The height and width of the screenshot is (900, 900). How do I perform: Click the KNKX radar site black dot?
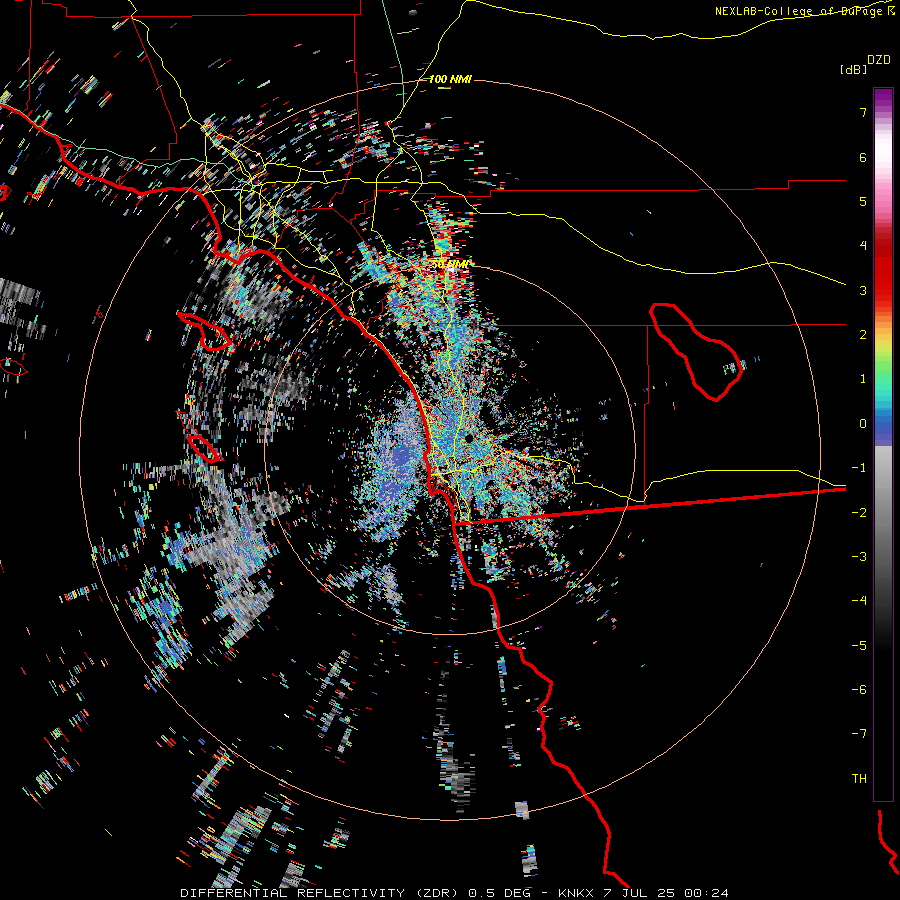pos(469,439)
